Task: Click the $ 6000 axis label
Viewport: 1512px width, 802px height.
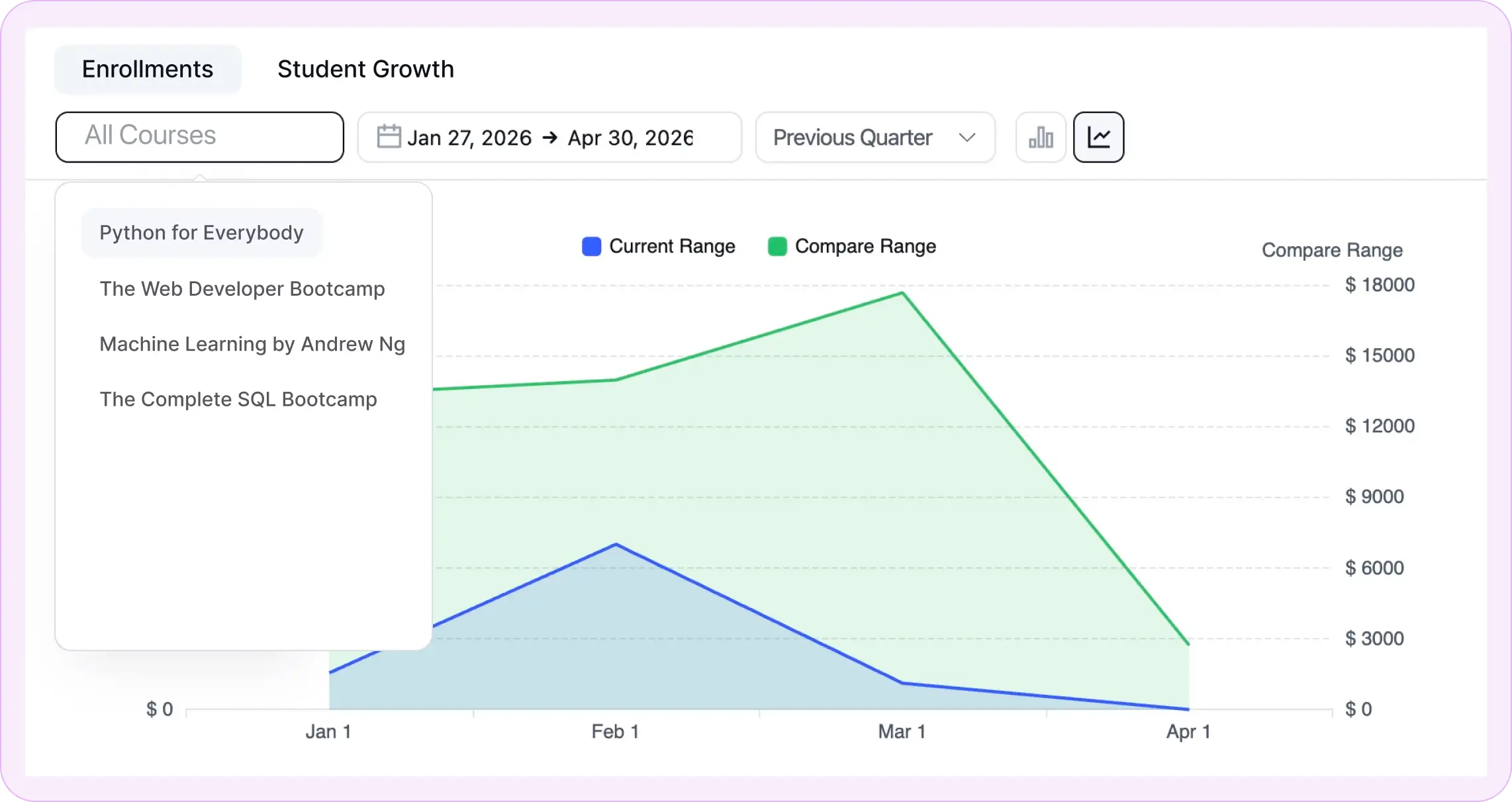Action: pyautogui.click(x=1374, y=568)
